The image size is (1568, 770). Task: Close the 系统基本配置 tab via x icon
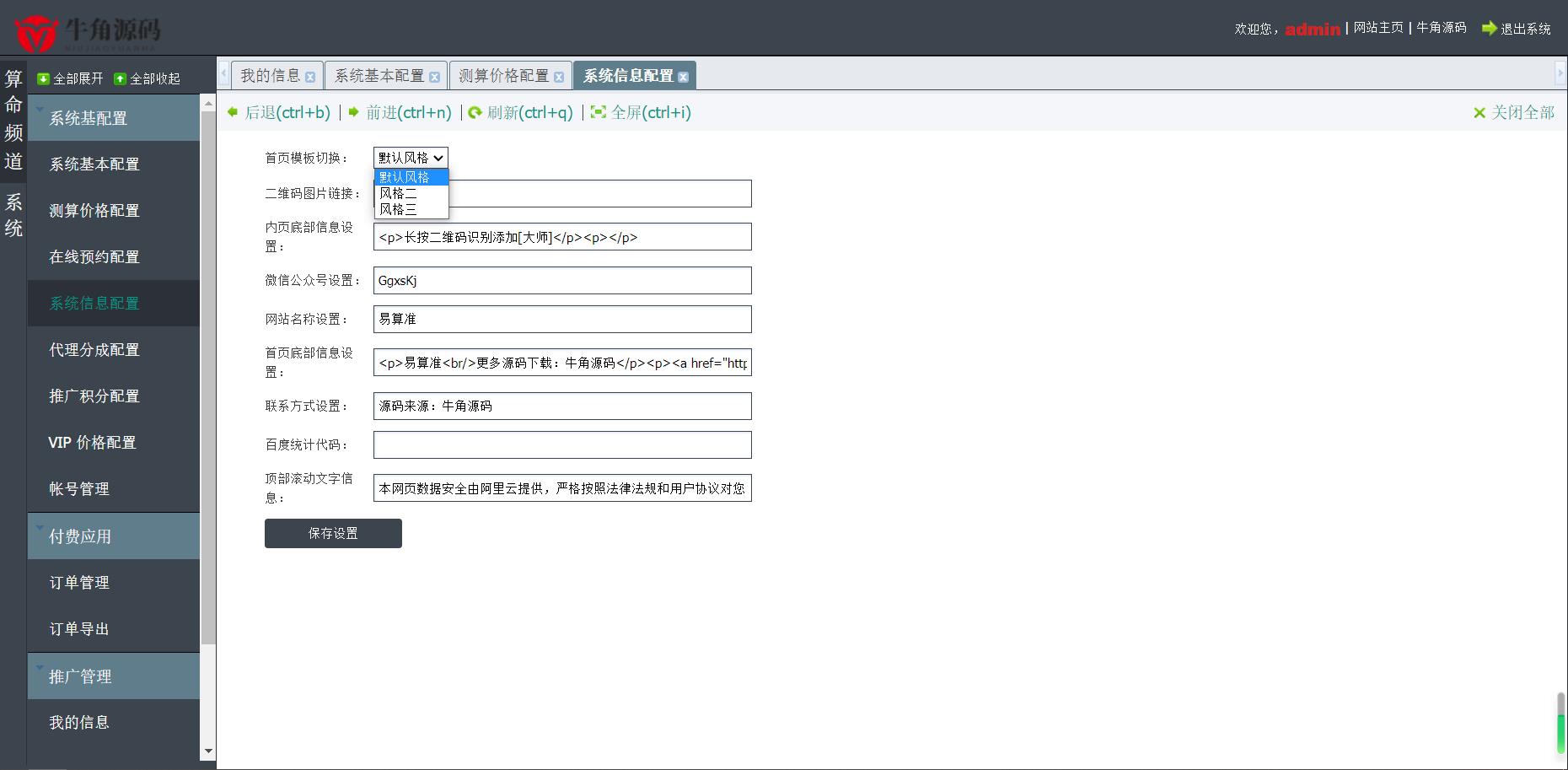pyautogui.click(x=434, y=77)
